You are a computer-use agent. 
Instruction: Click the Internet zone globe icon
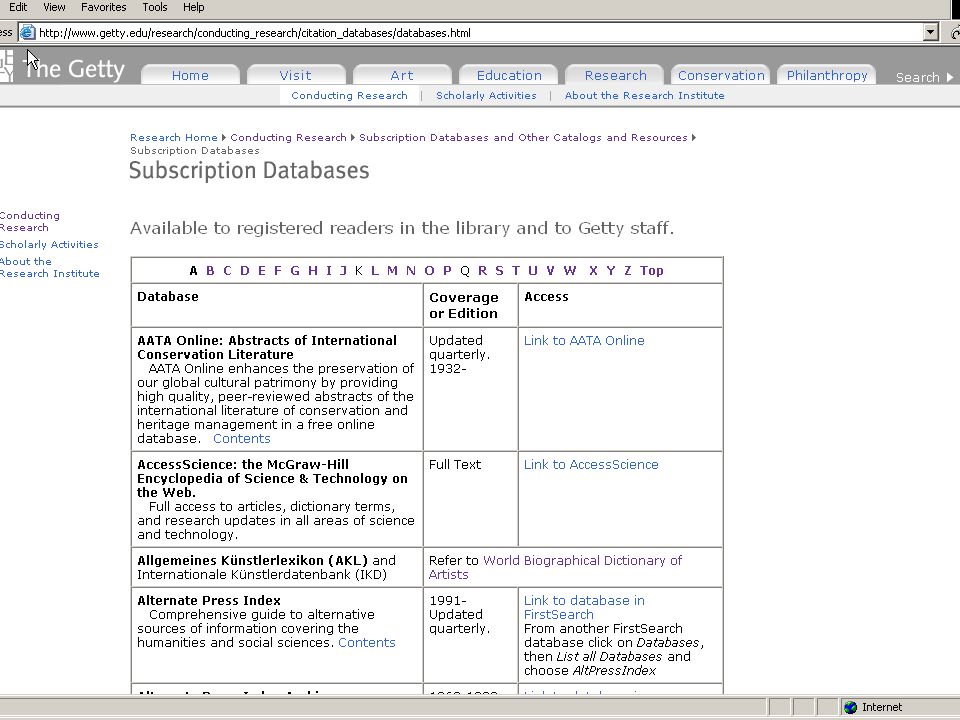pyautogui.click(x=850, y=707)
